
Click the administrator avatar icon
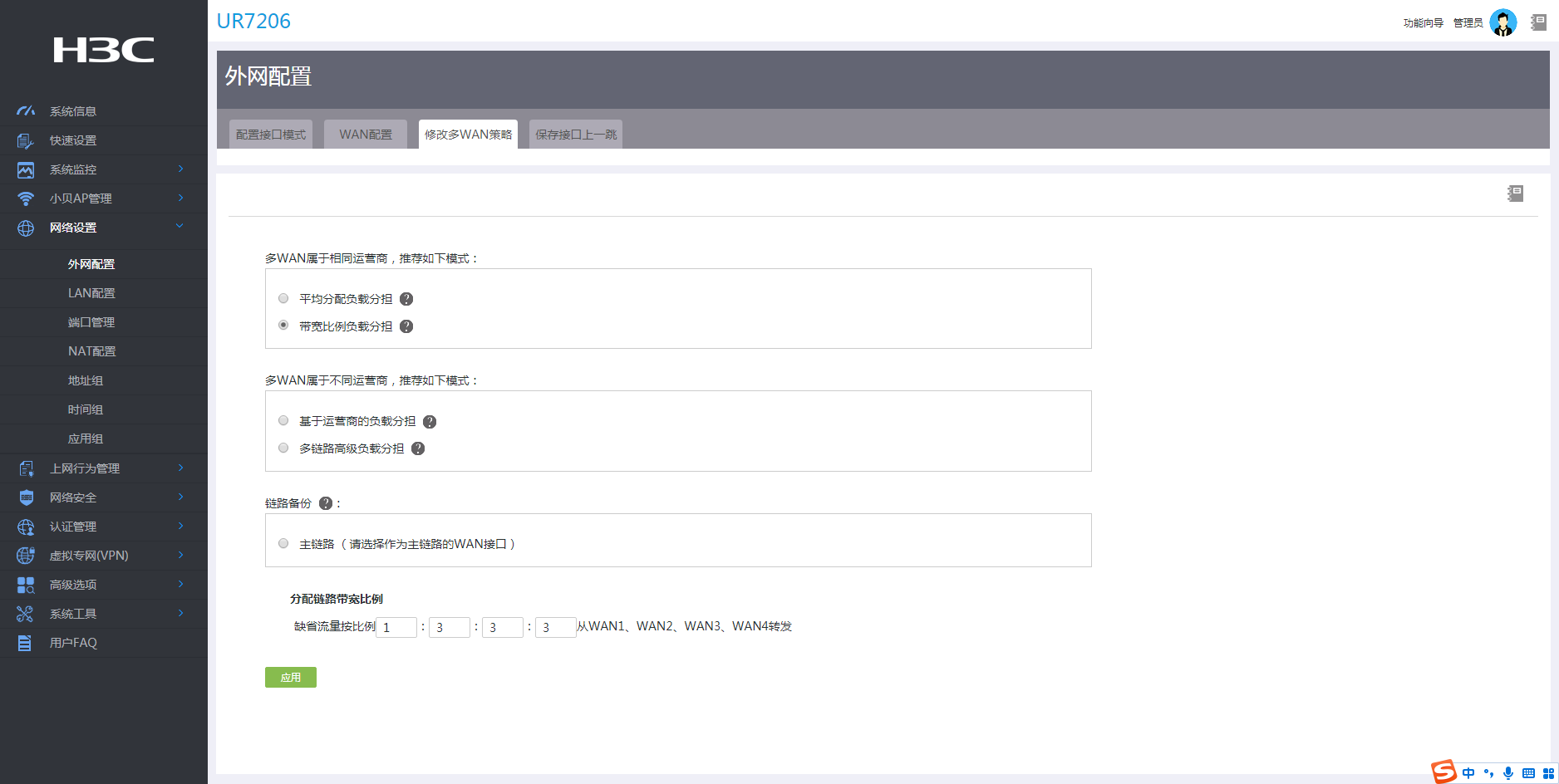click(x=1502, y=22)
